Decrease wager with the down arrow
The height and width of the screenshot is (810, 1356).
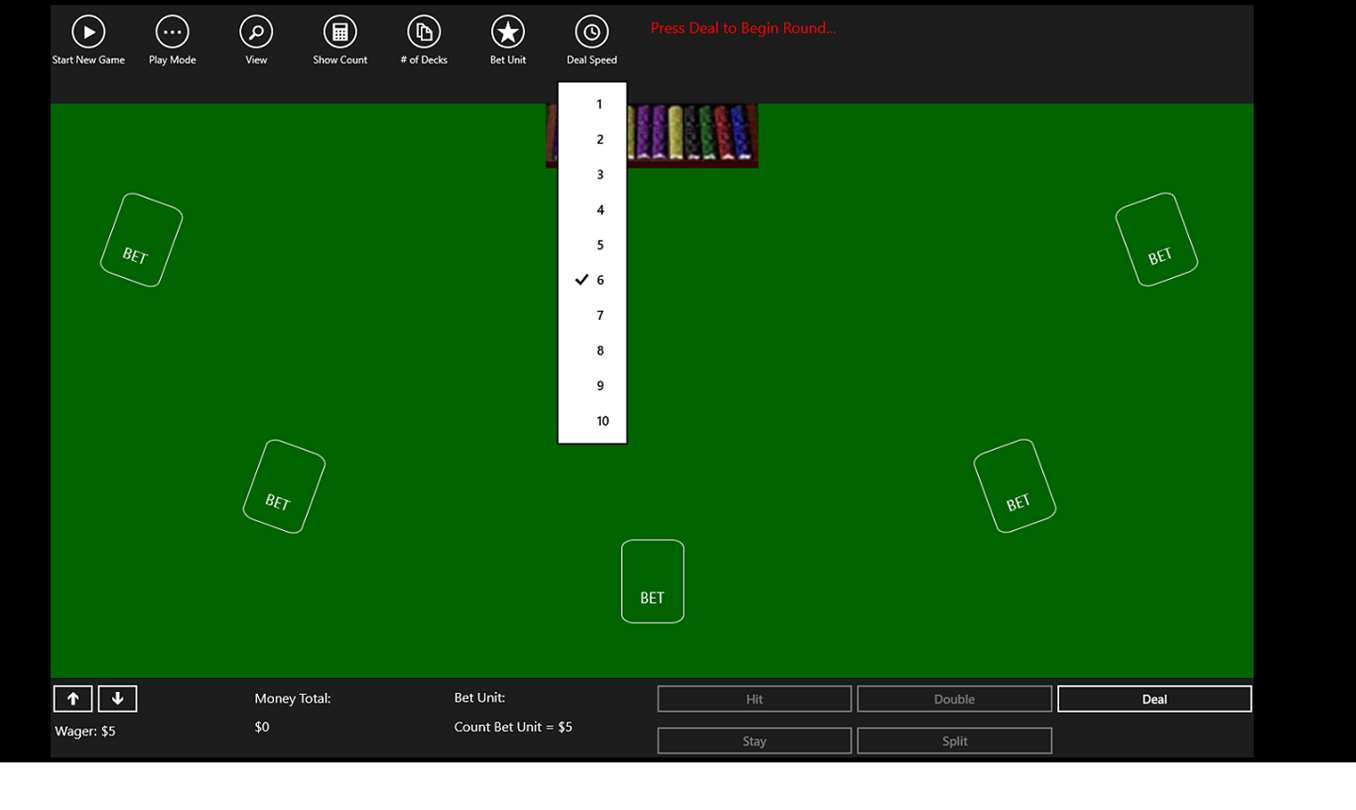coord(117,699)
